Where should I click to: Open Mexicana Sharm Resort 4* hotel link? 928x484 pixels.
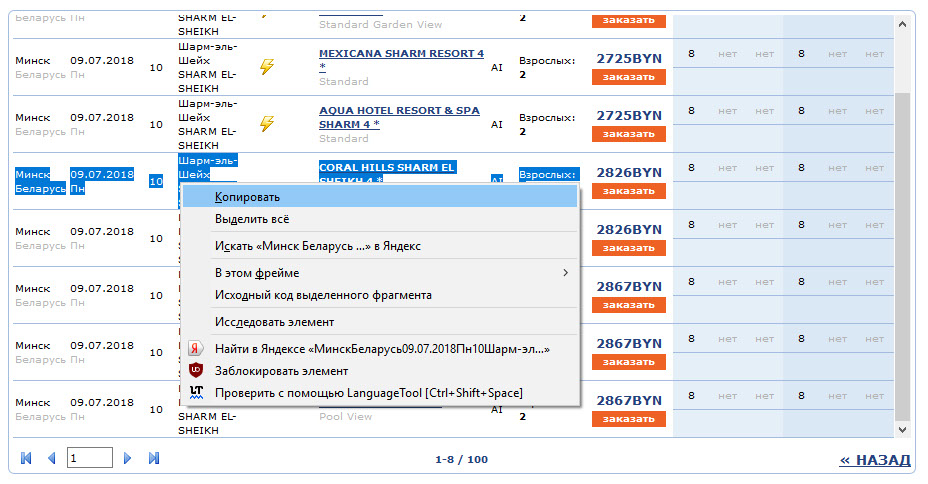401,54
